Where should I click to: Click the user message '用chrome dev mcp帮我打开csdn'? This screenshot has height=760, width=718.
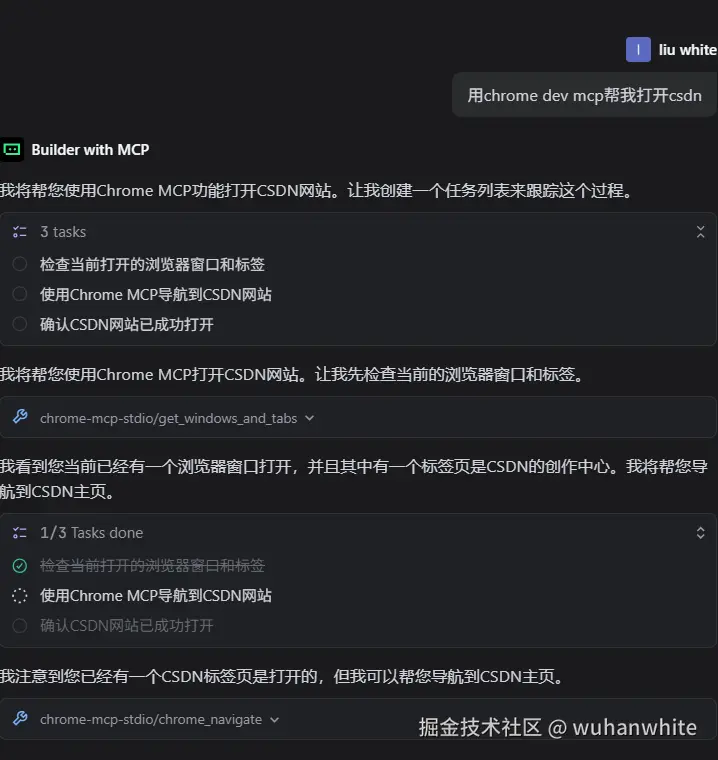[584, 95]
